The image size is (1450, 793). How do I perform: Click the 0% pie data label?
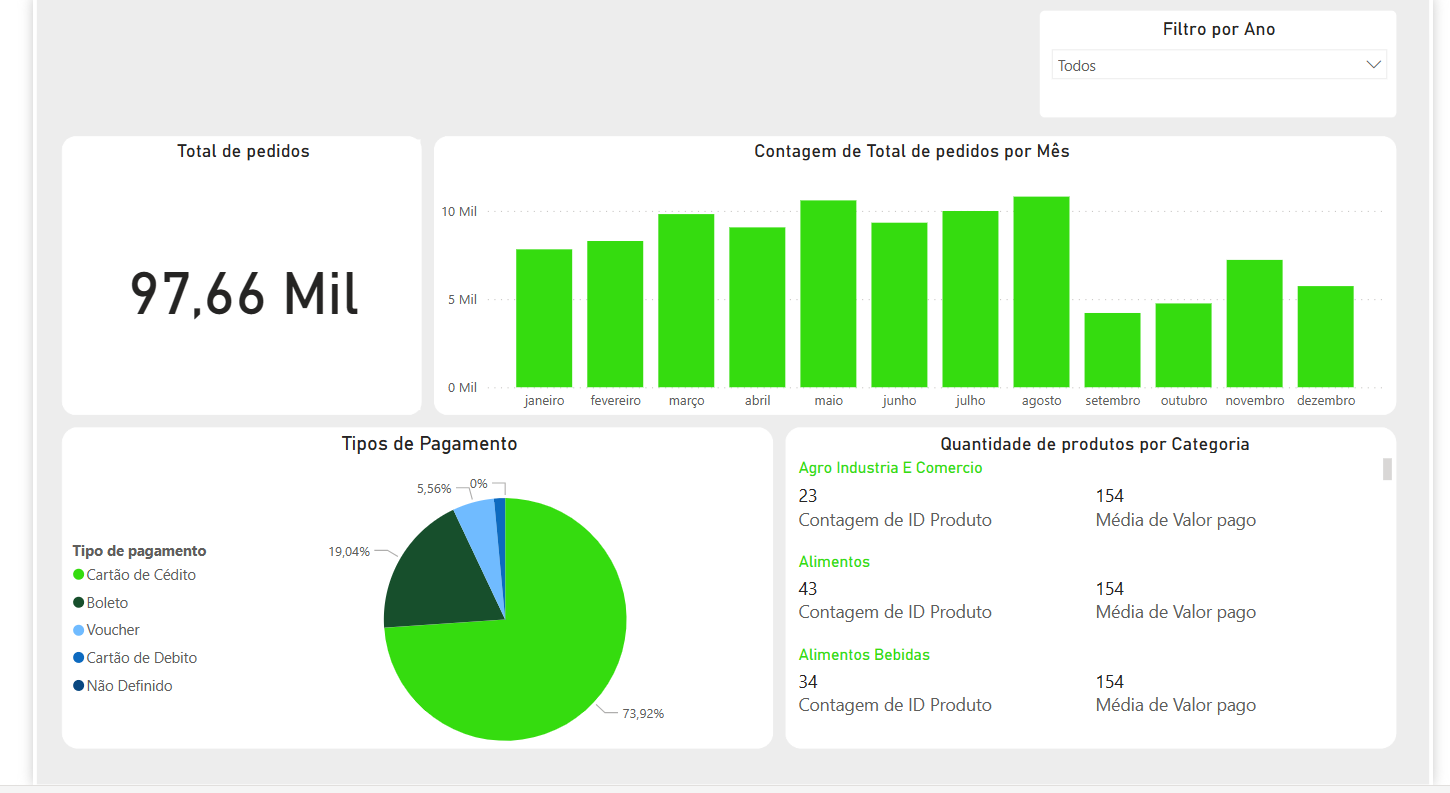point(479,484)
